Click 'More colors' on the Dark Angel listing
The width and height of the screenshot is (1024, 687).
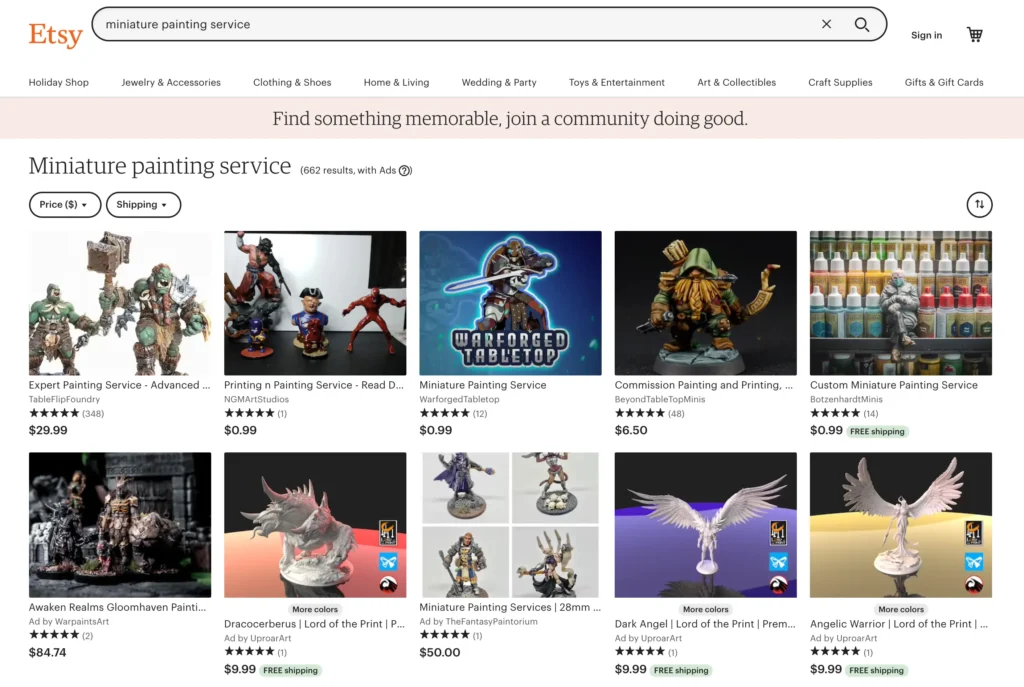[705, 609]
